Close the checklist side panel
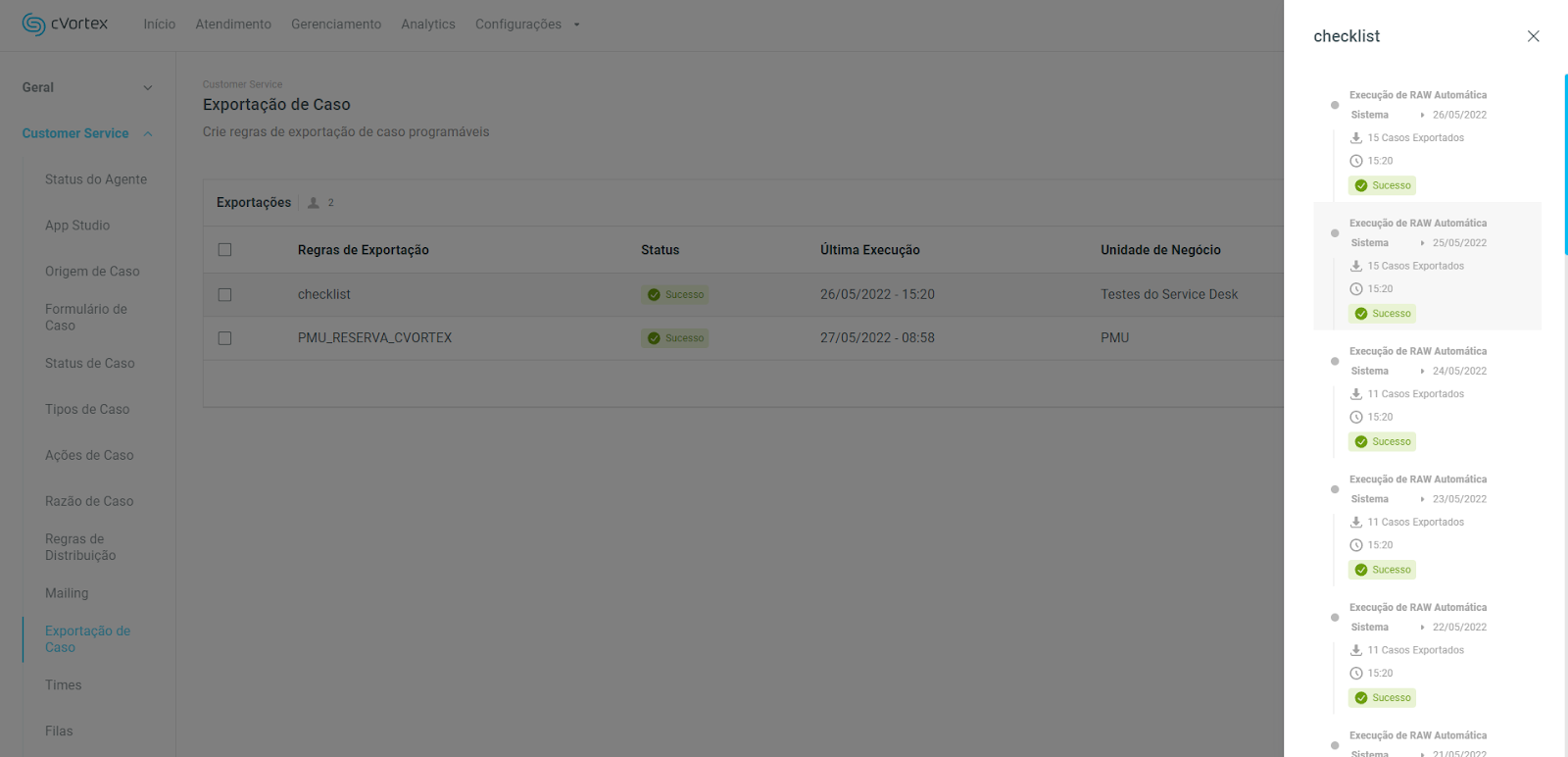 coord(1533,36)
